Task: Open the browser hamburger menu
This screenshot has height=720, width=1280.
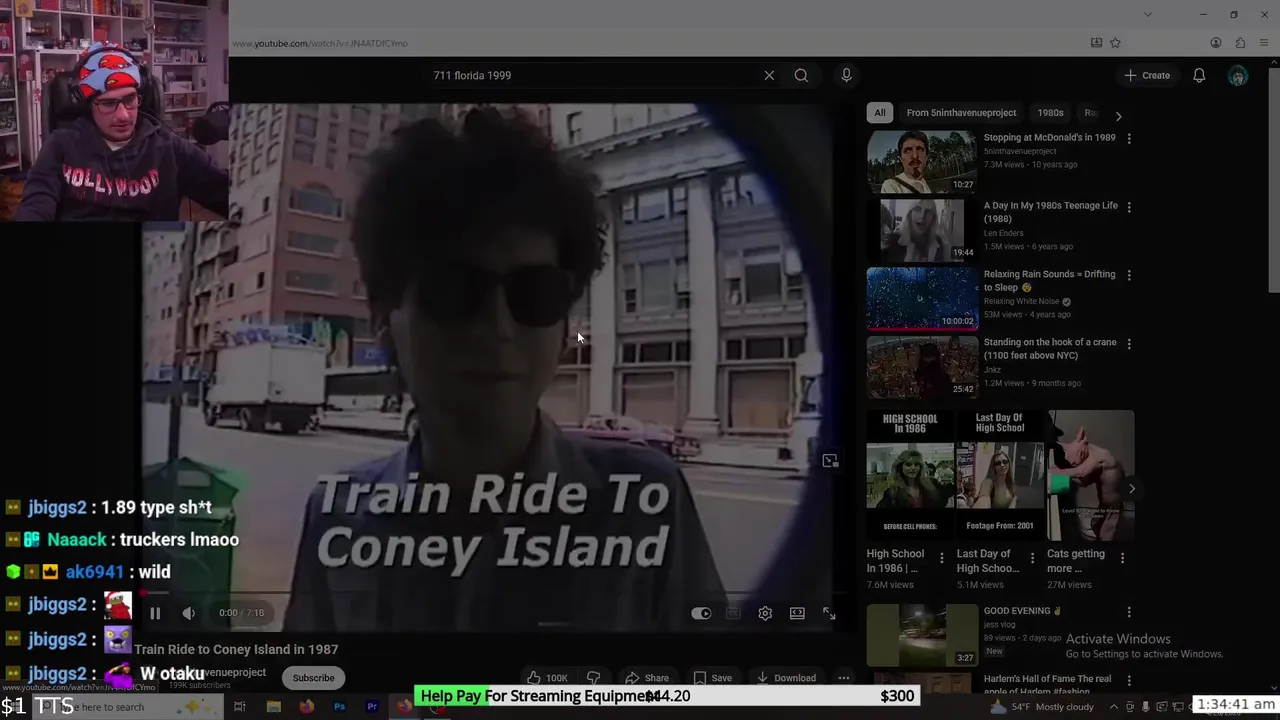Action: [x=1265, y=43]
